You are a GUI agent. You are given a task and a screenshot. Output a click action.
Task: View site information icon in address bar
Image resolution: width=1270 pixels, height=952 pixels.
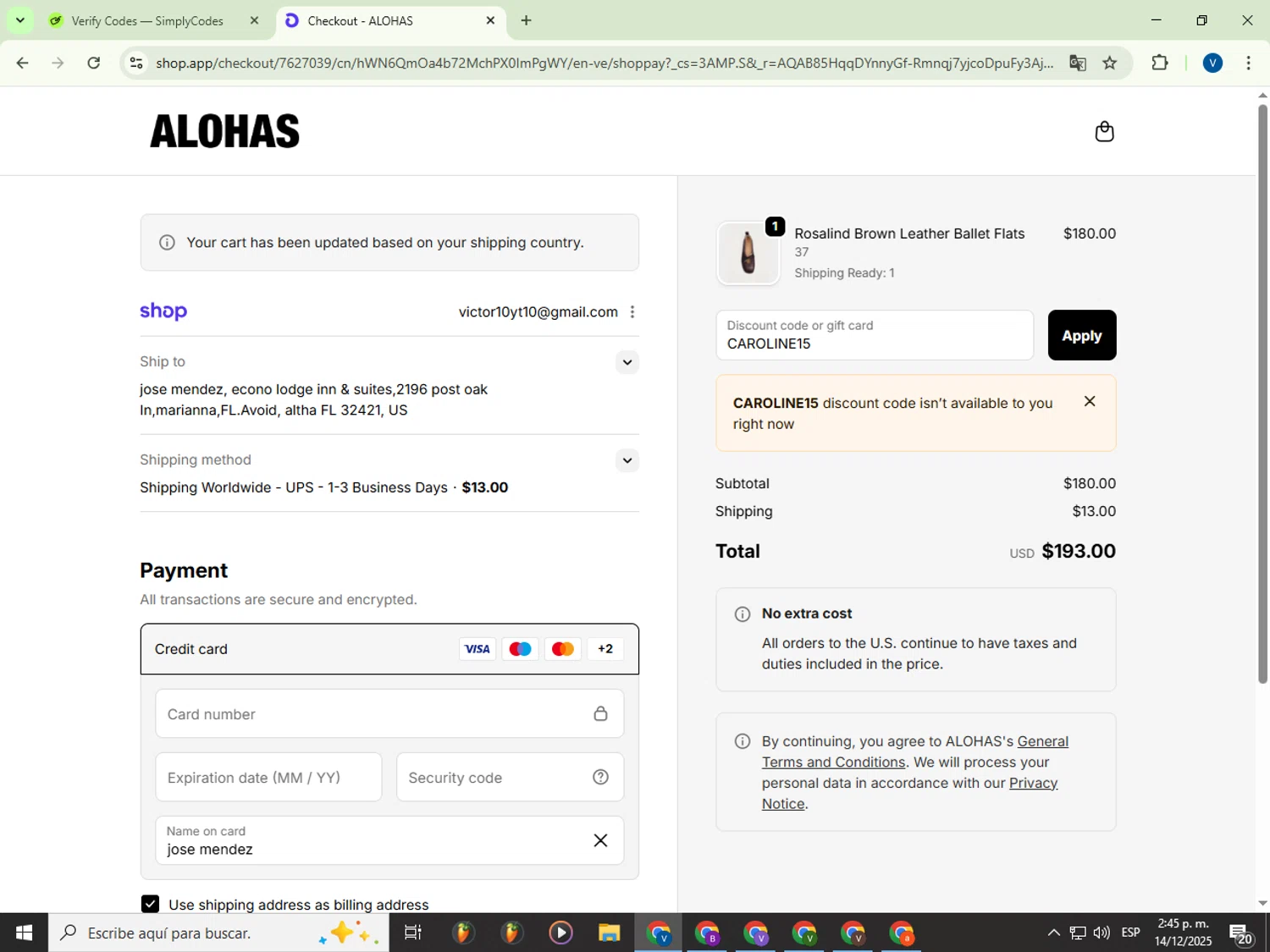coord(136,63)
